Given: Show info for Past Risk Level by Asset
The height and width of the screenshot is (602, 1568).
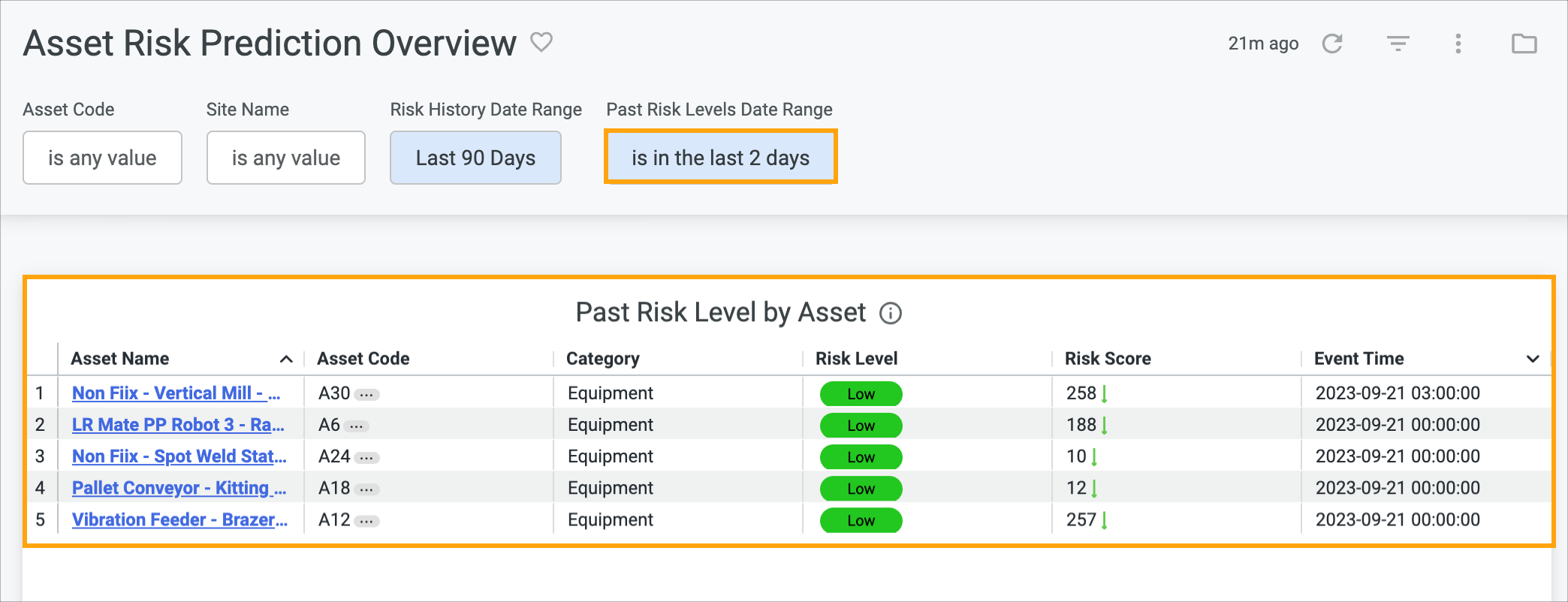Looking at the screenshot, I should 891,313.
